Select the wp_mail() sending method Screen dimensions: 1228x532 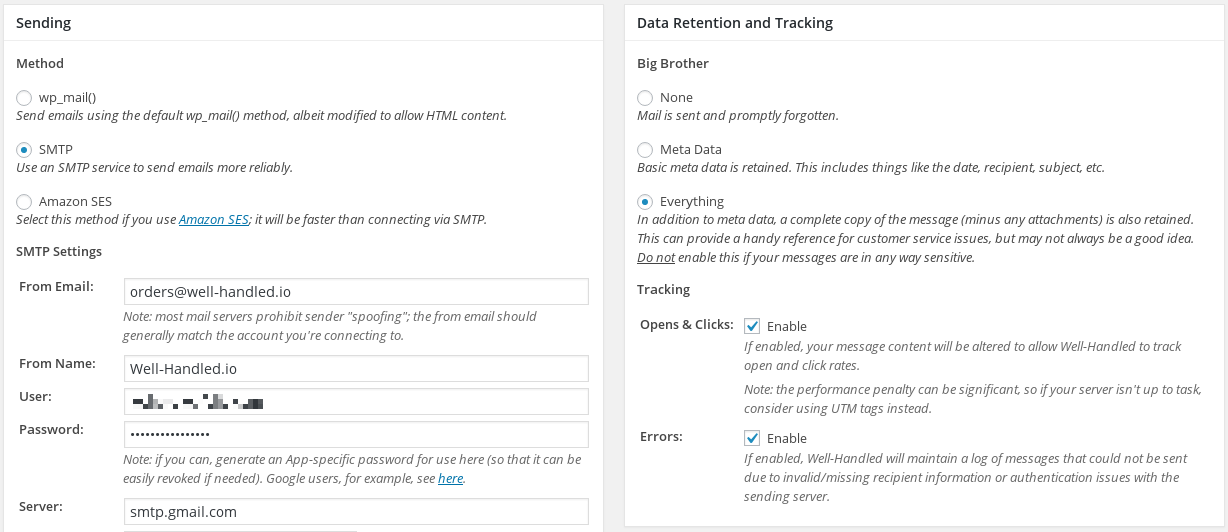coord(24,98)
